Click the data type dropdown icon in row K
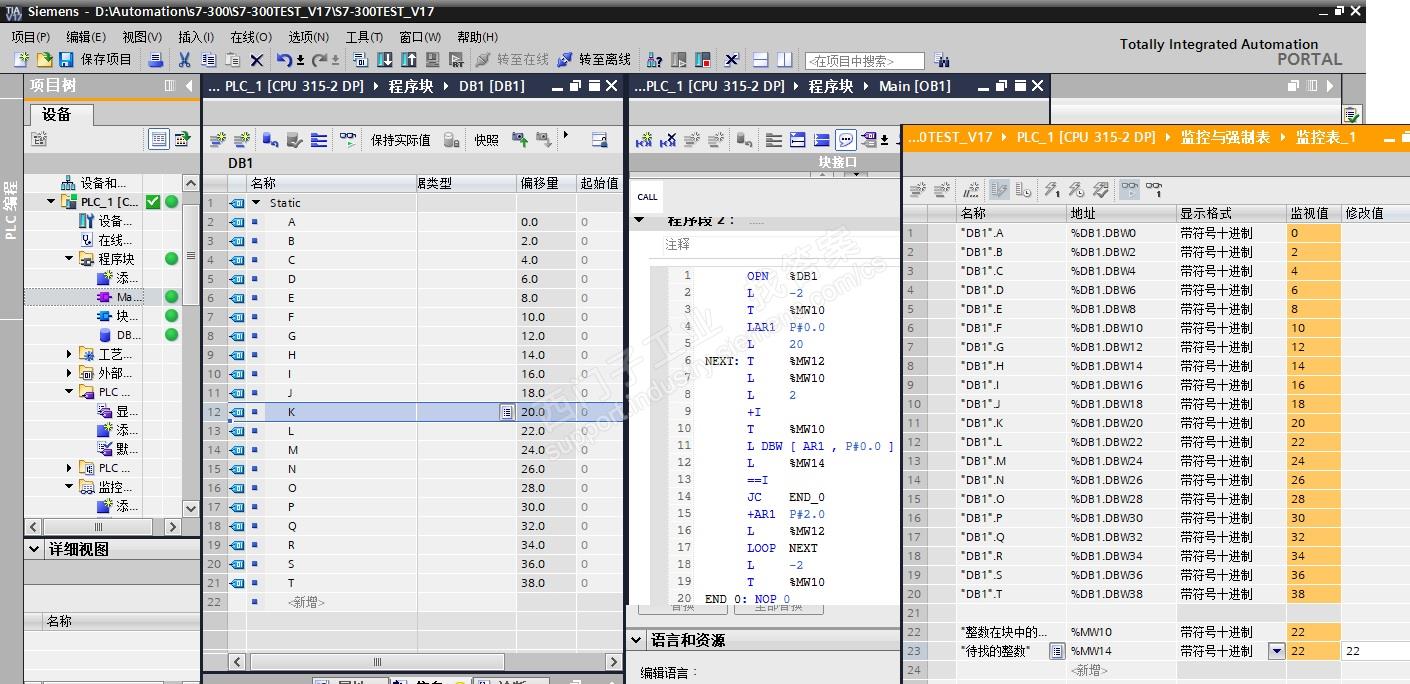 click(x=507, y=412)
